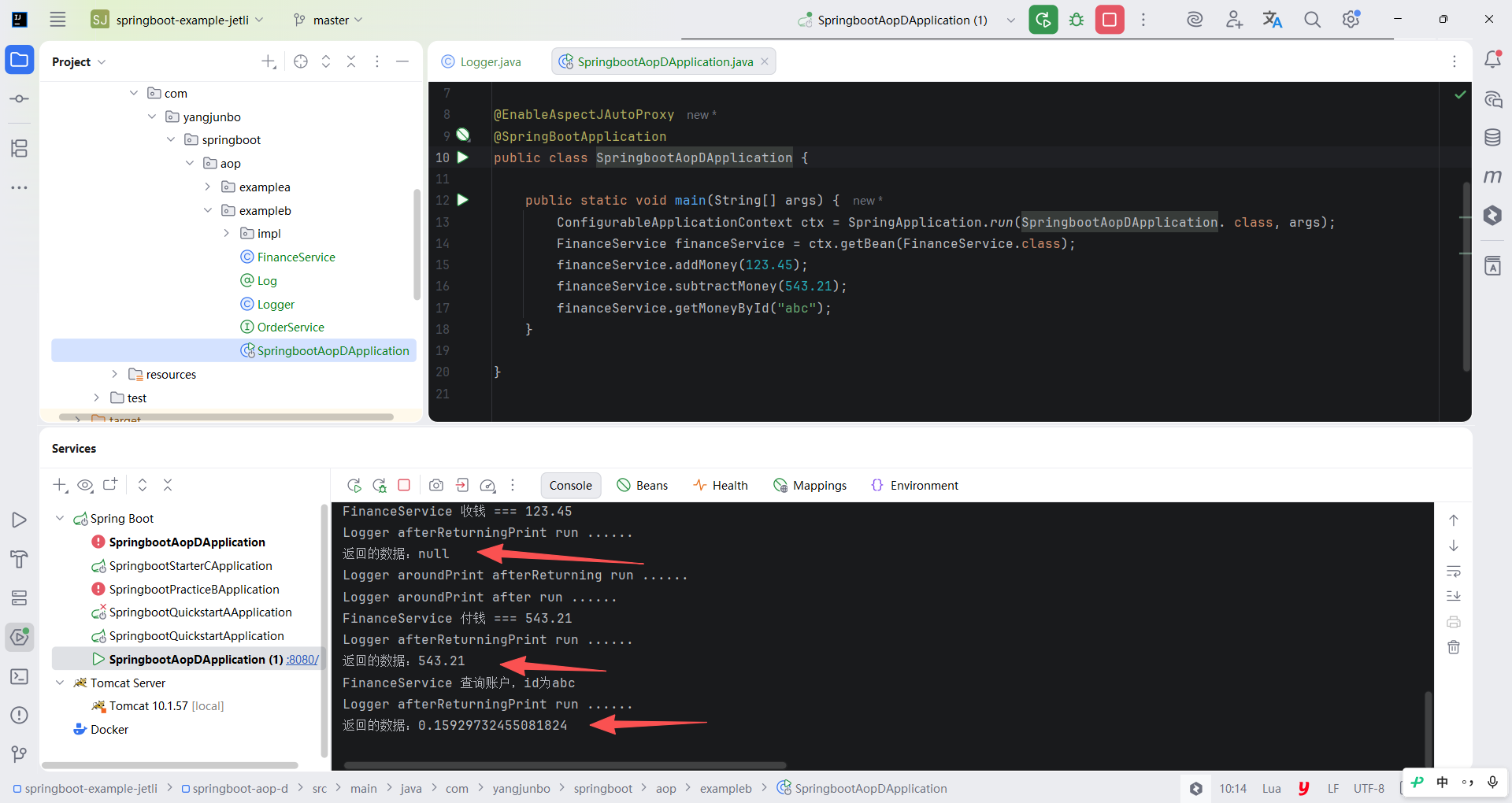
Task: Open project dropdown springboot-example-jetli
Action: coord(177,20)
